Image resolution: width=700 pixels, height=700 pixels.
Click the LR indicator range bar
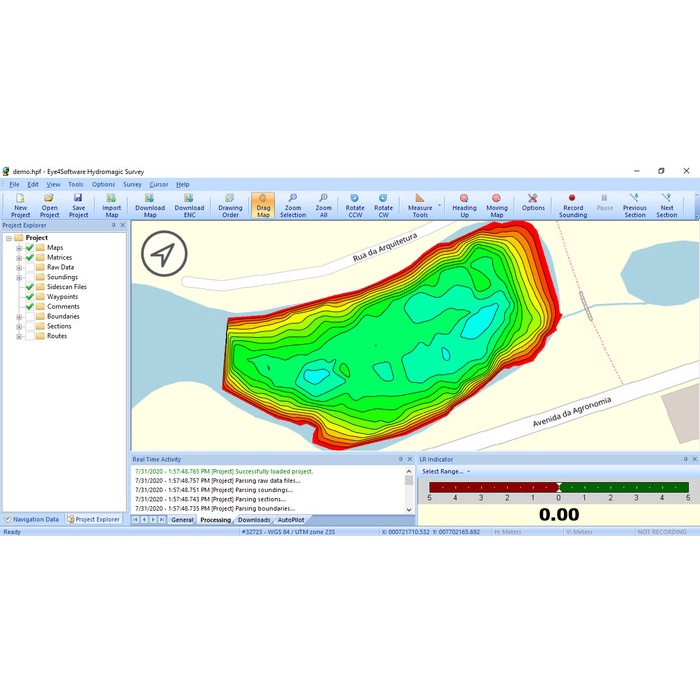[559, 487]
